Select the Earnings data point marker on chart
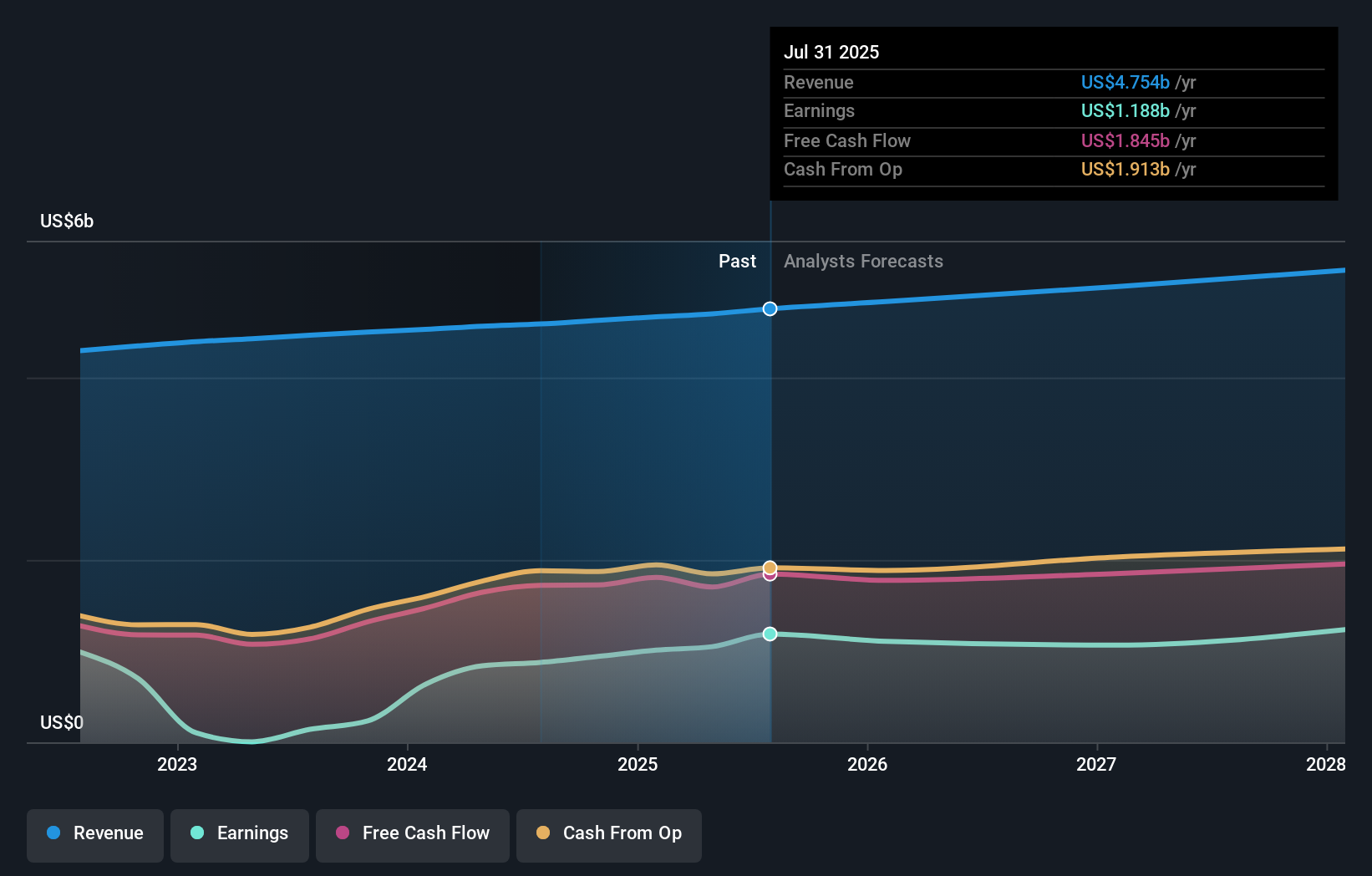Image resolution: width=1372 pixels, height=876 pixels. pos(769,635)
